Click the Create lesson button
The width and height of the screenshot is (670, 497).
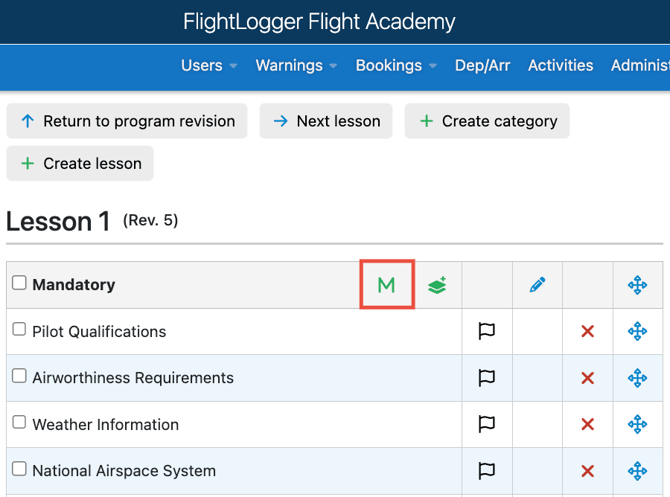click(80, 163)
